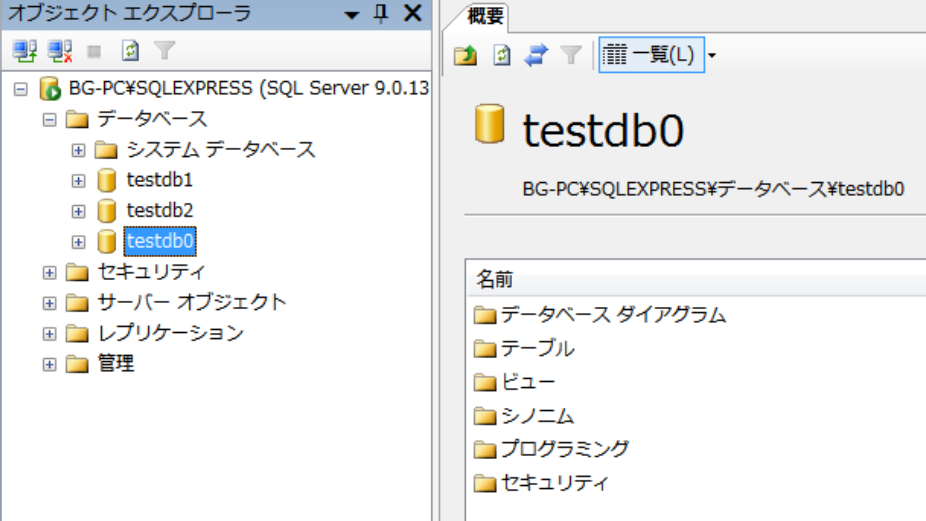926x521 pixels.
Task: Click the 一覧(L) view button
Action: [651, 55]
